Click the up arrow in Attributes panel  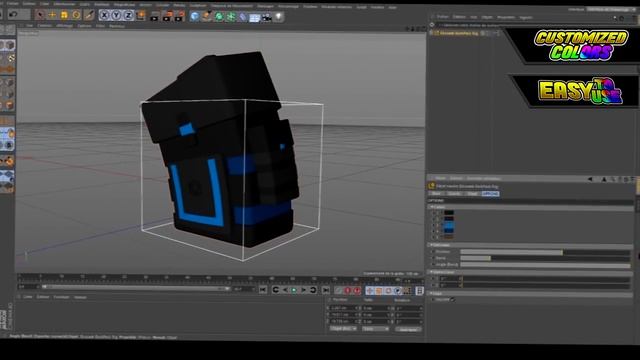pyautogui.click(x=604, y=179)
